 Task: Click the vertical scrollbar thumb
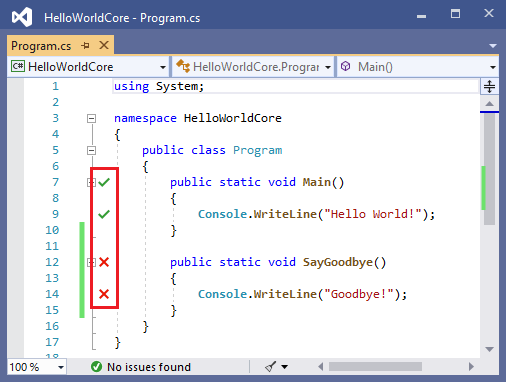[x=489, y=169]
